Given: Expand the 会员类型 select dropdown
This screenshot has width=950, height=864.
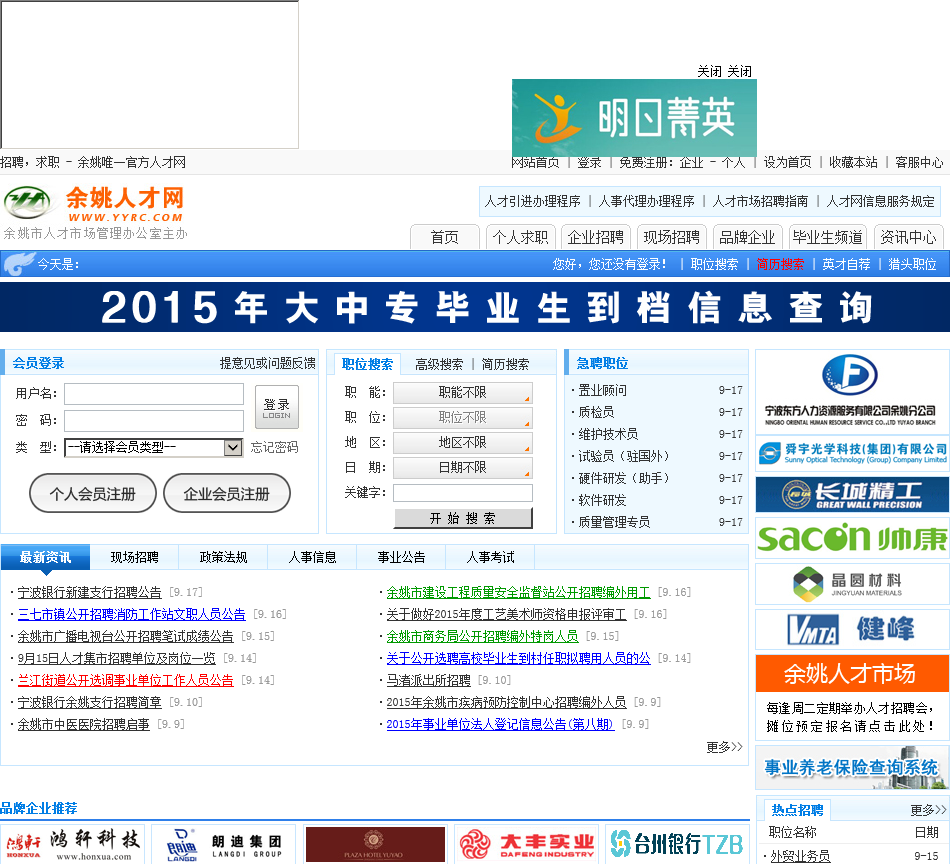Looking at the screenshot, I should 154,448.
